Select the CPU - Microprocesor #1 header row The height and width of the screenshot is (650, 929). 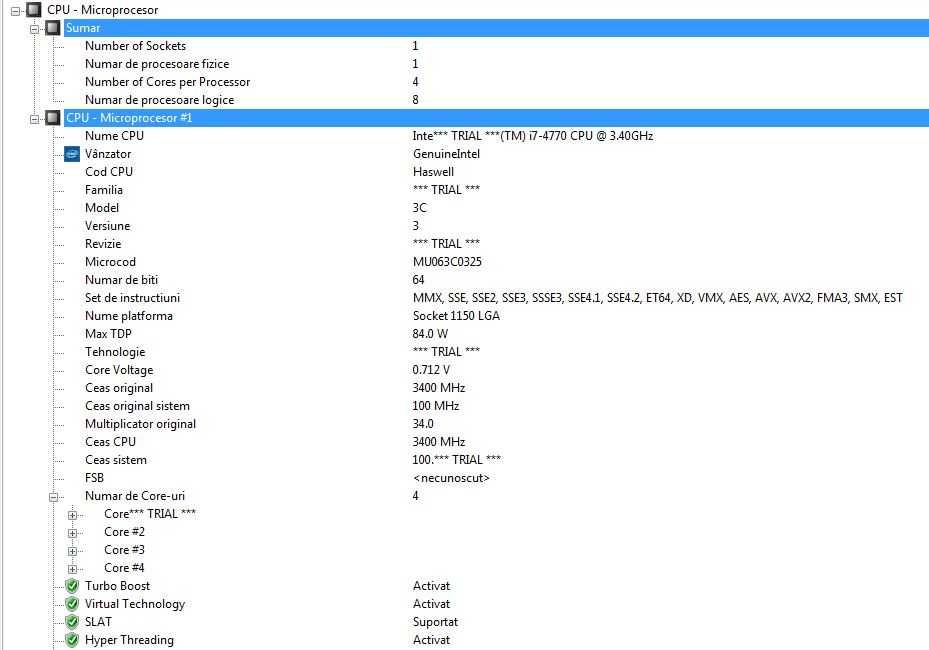tap(496, 118)
